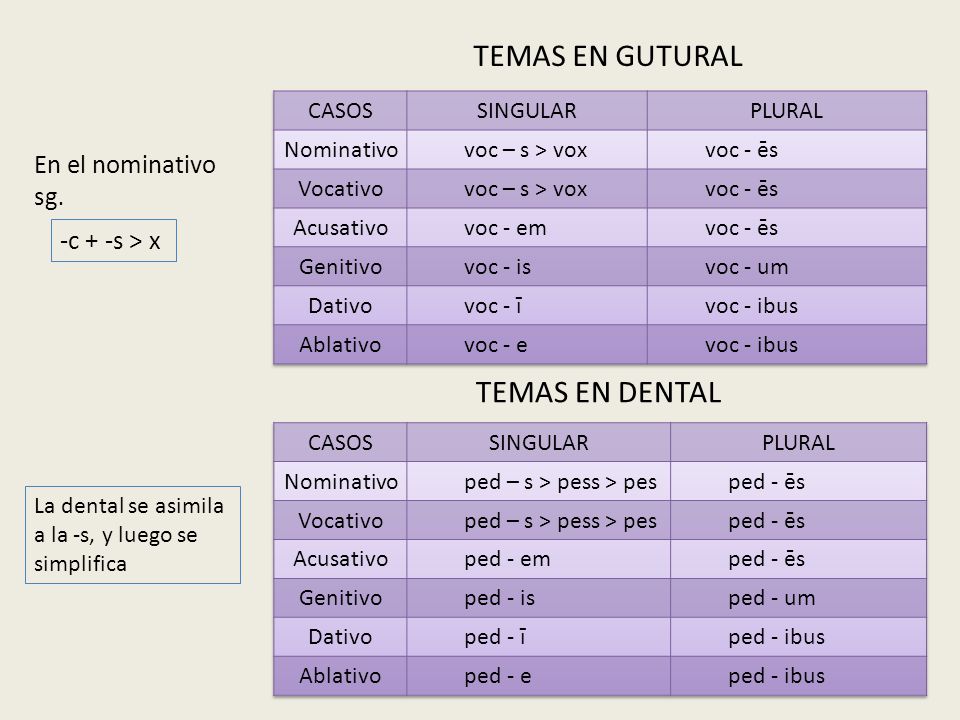Click the Dativo 'voc - ibus' plural cell
This screenshot has width=960, height=720.
(787, 306)
